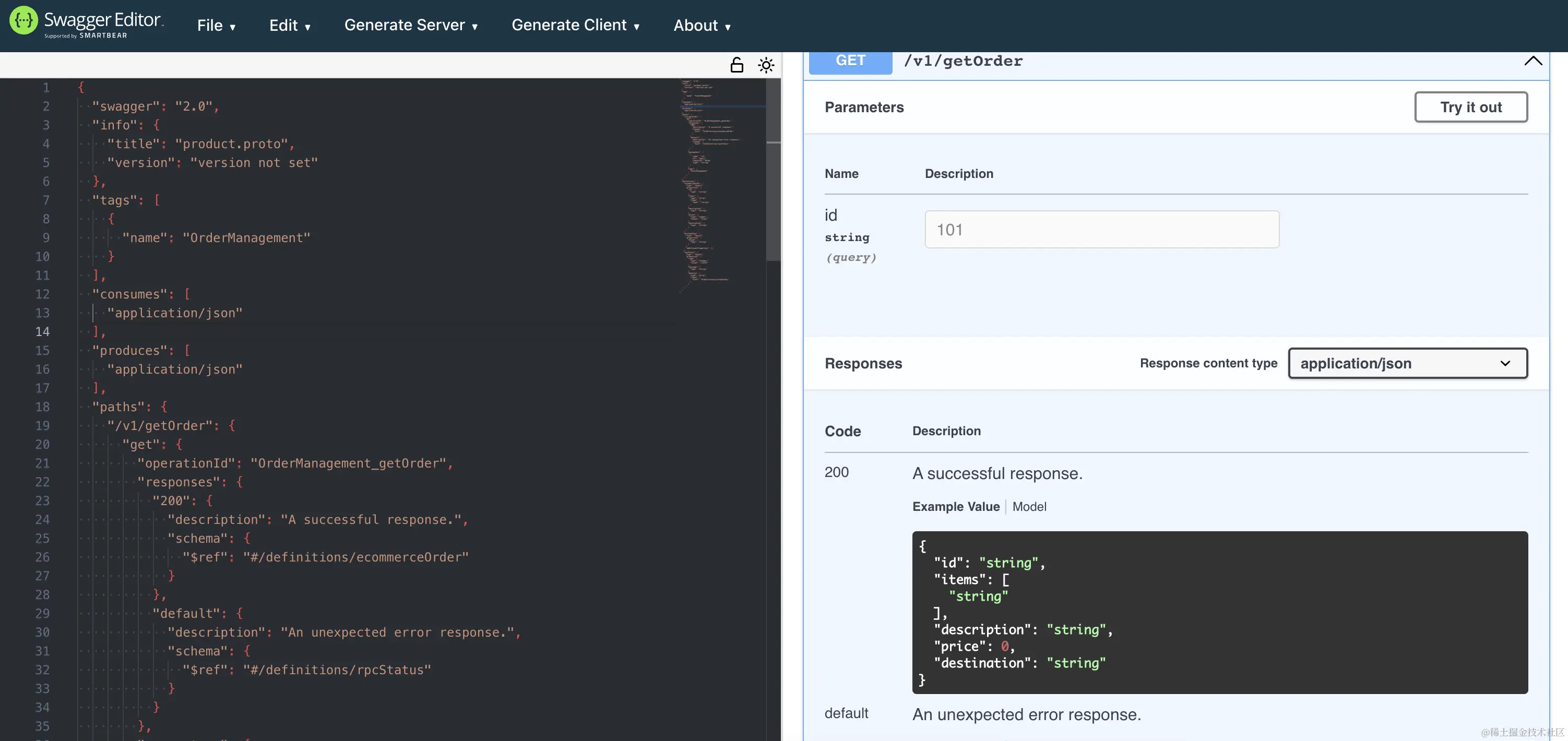
Task: Expand the Generate Client dropdown
Action: pos(575,26)
